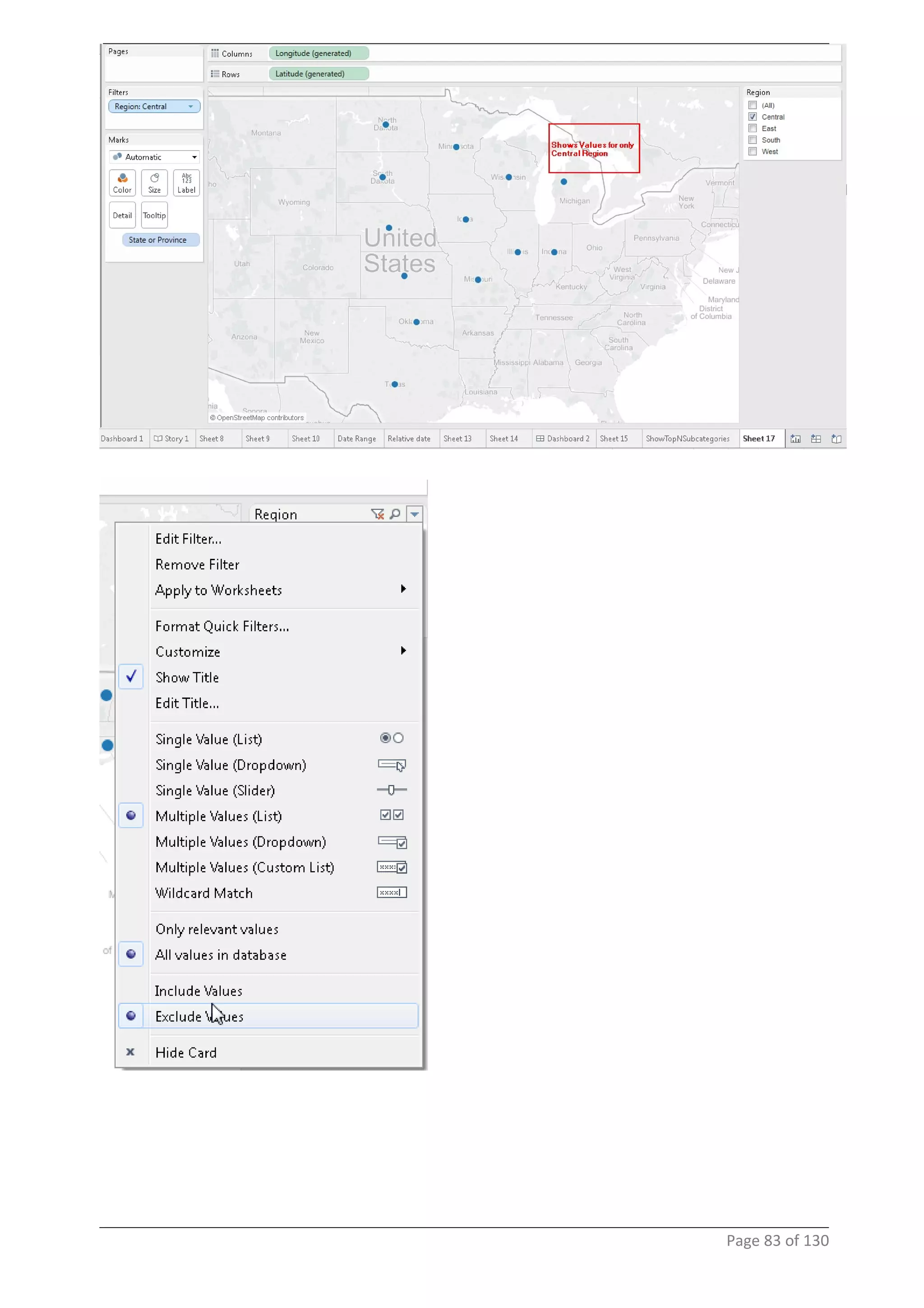Choose Single Value (Slider) option

215,790
